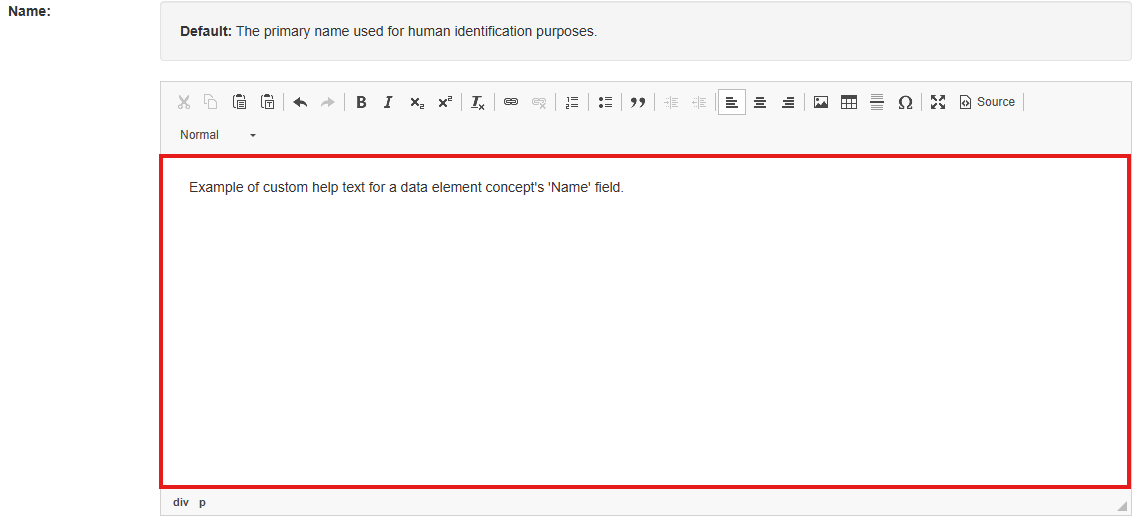Screen dimensions: 1135x520
Task: Toggle bold formatting in the editor toolbar
Action: (x=361, y=102)
